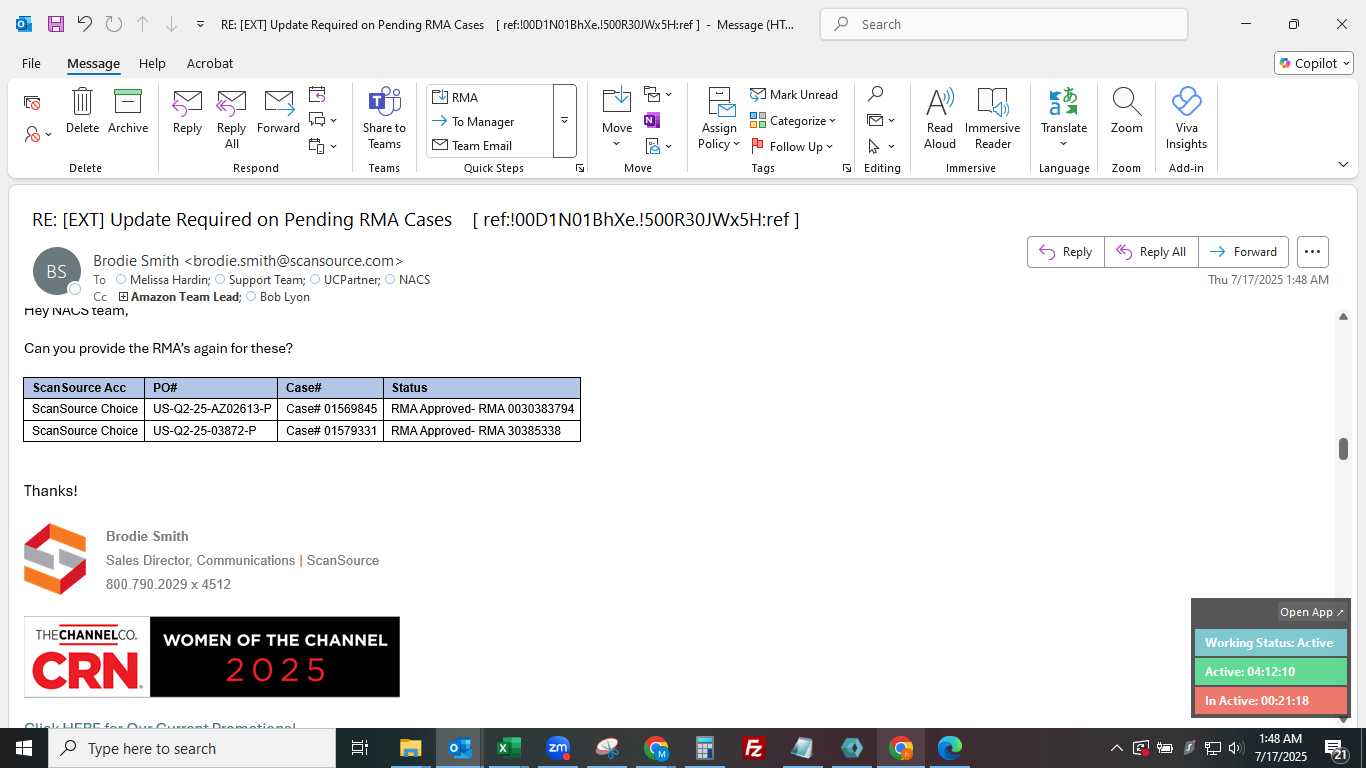This screenshot has height=768, width=1366.
Task: Run the RMA quick step
Action: tap(490, 97)
